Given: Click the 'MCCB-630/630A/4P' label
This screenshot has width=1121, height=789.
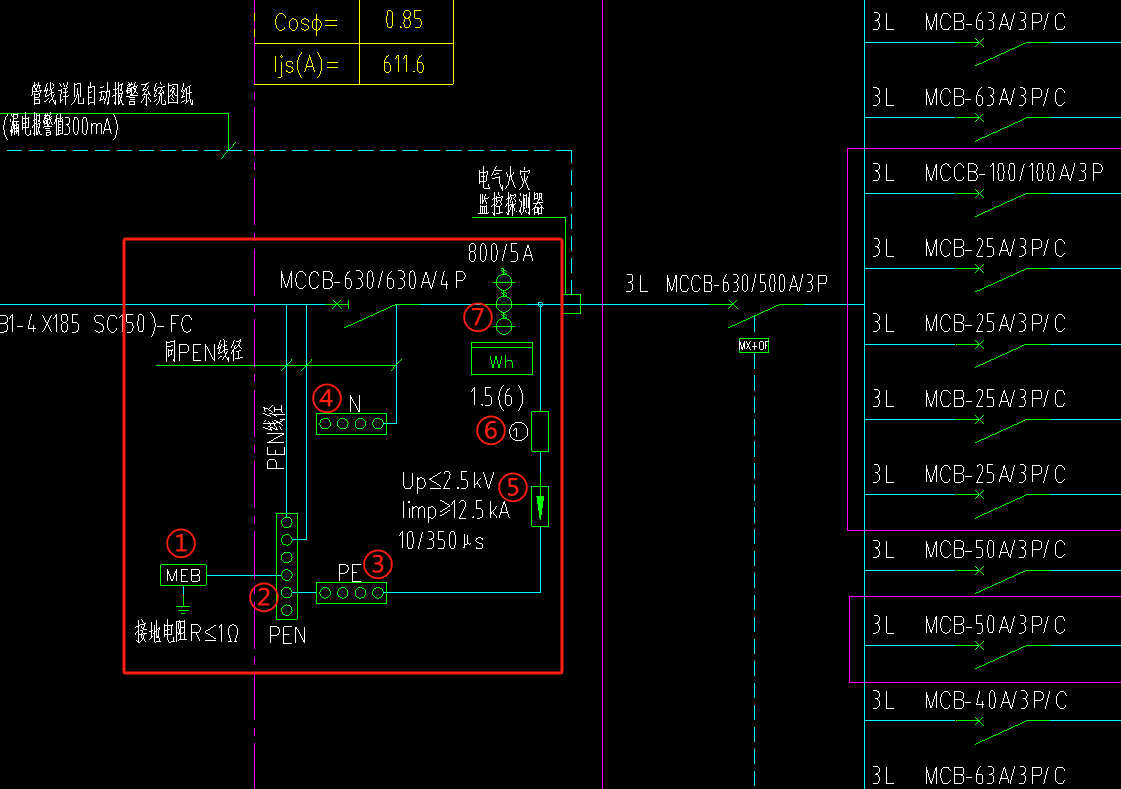Looking at the screenshot, I should click(373, 280).
